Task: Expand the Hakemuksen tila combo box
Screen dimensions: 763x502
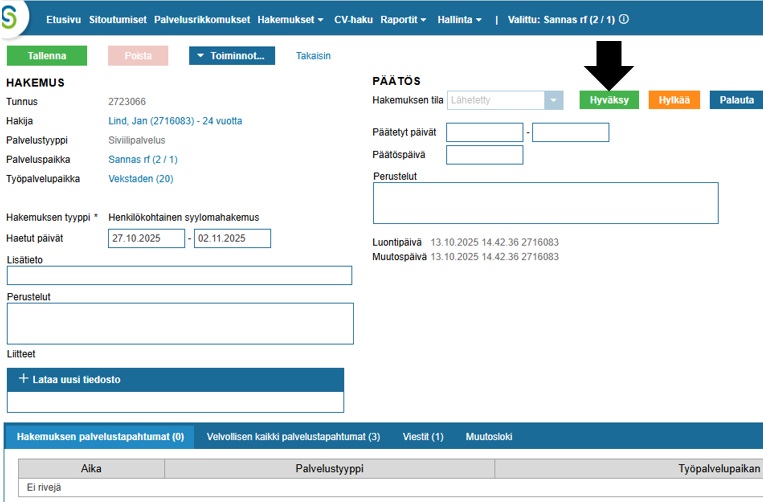Action: pos(554,100)
